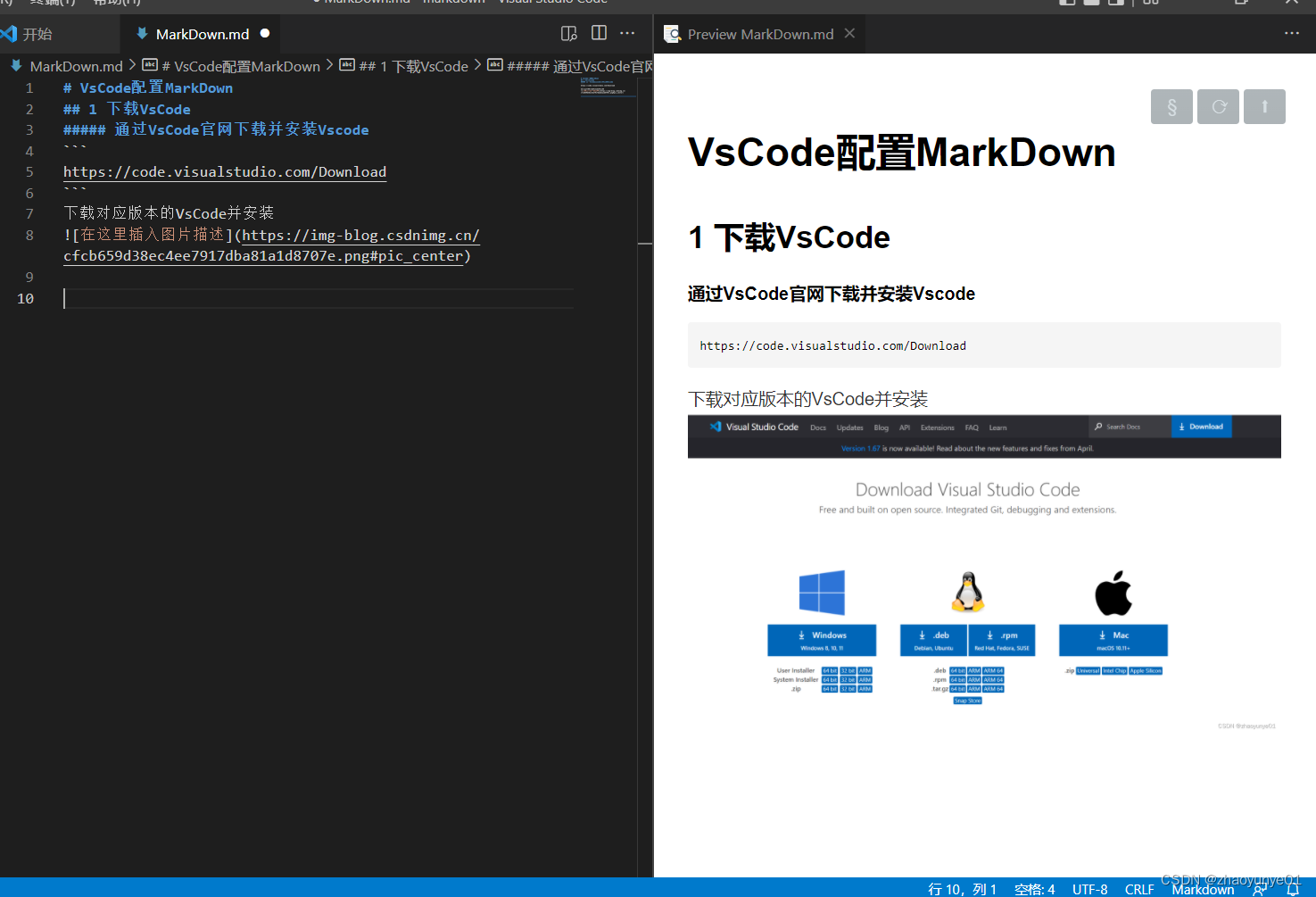Click '1 下载VsCode' heading in preview
Image resolution: width=1316 pixels, height=897 pixels.
coord(789,237)
